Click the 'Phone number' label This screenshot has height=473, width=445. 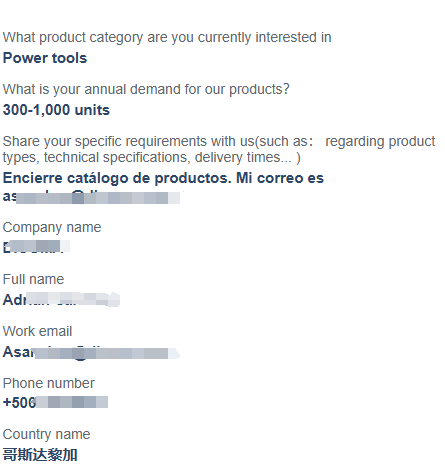click(x=49, y=384)
